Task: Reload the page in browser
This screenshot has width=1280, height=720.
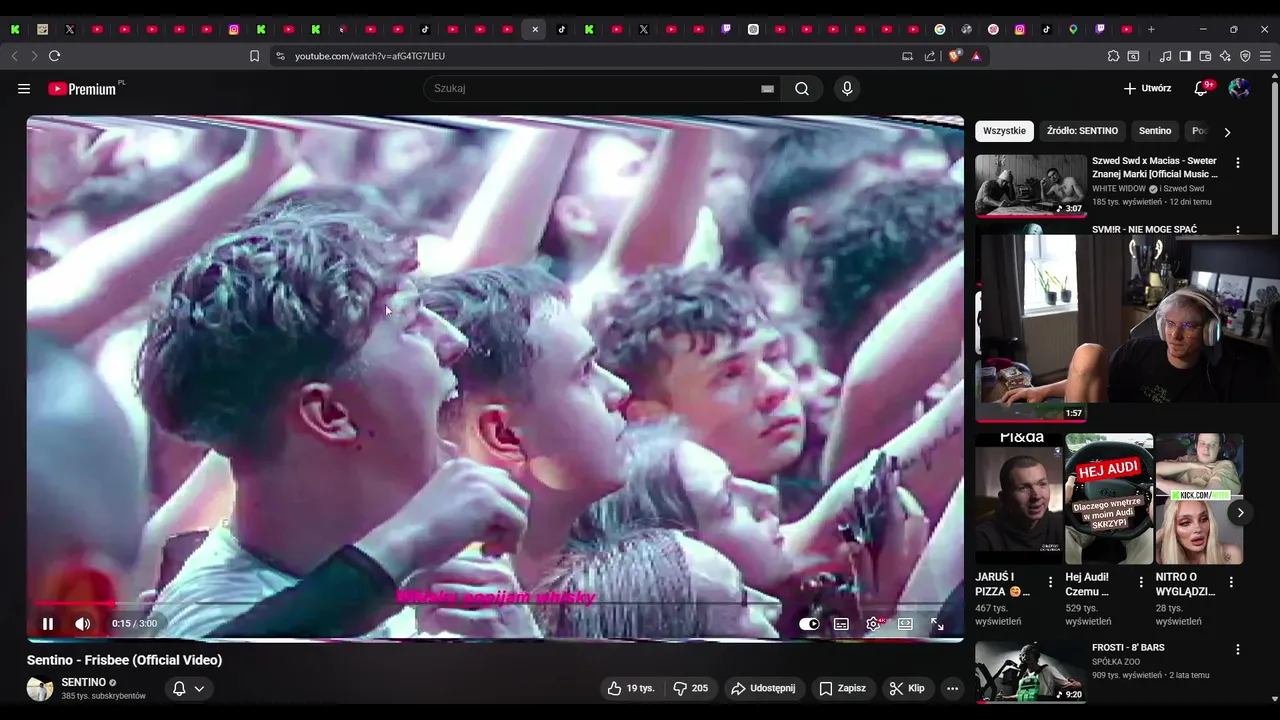Action: 54,56
